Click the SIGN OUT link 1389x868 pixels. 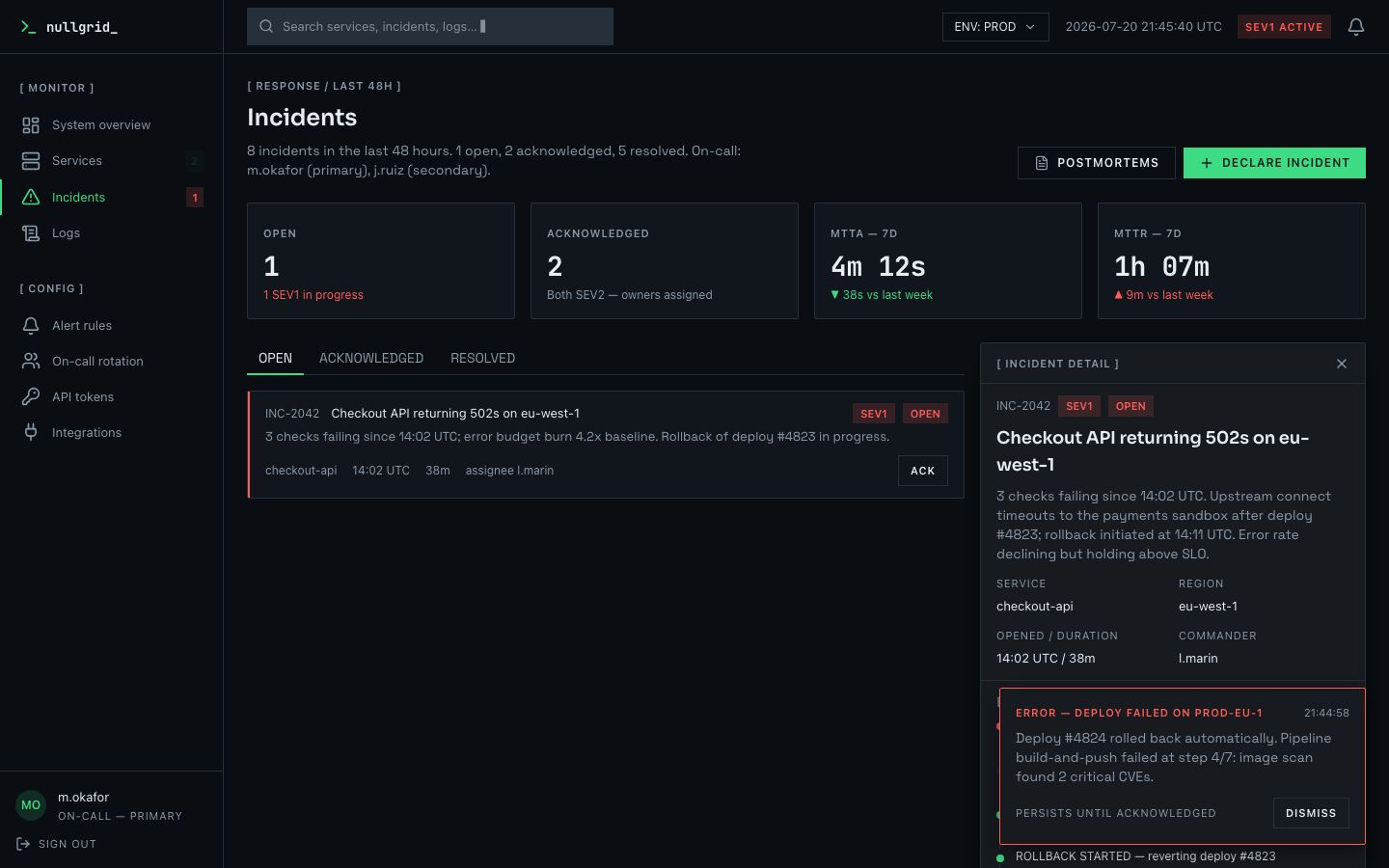pos(56,844)
